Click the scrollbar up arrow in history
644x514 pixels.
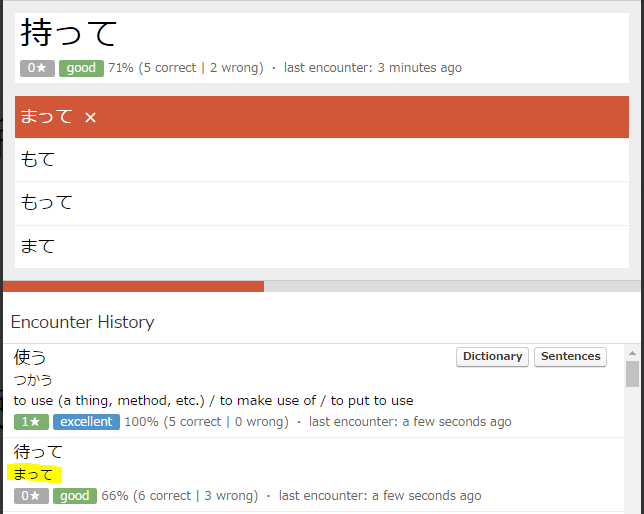tap(632, 353)
